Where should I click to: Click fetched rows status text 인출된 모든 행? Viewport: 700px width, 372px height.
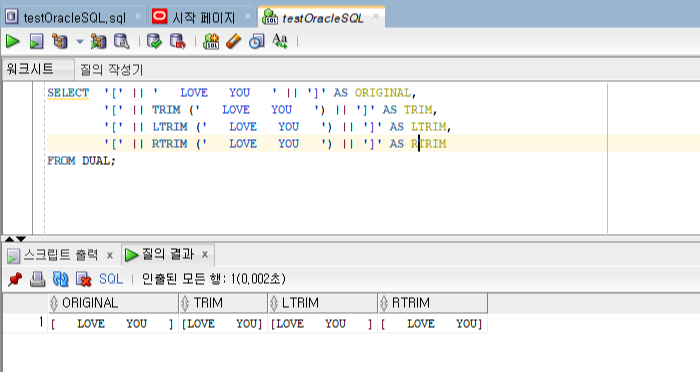coord(213,279)
